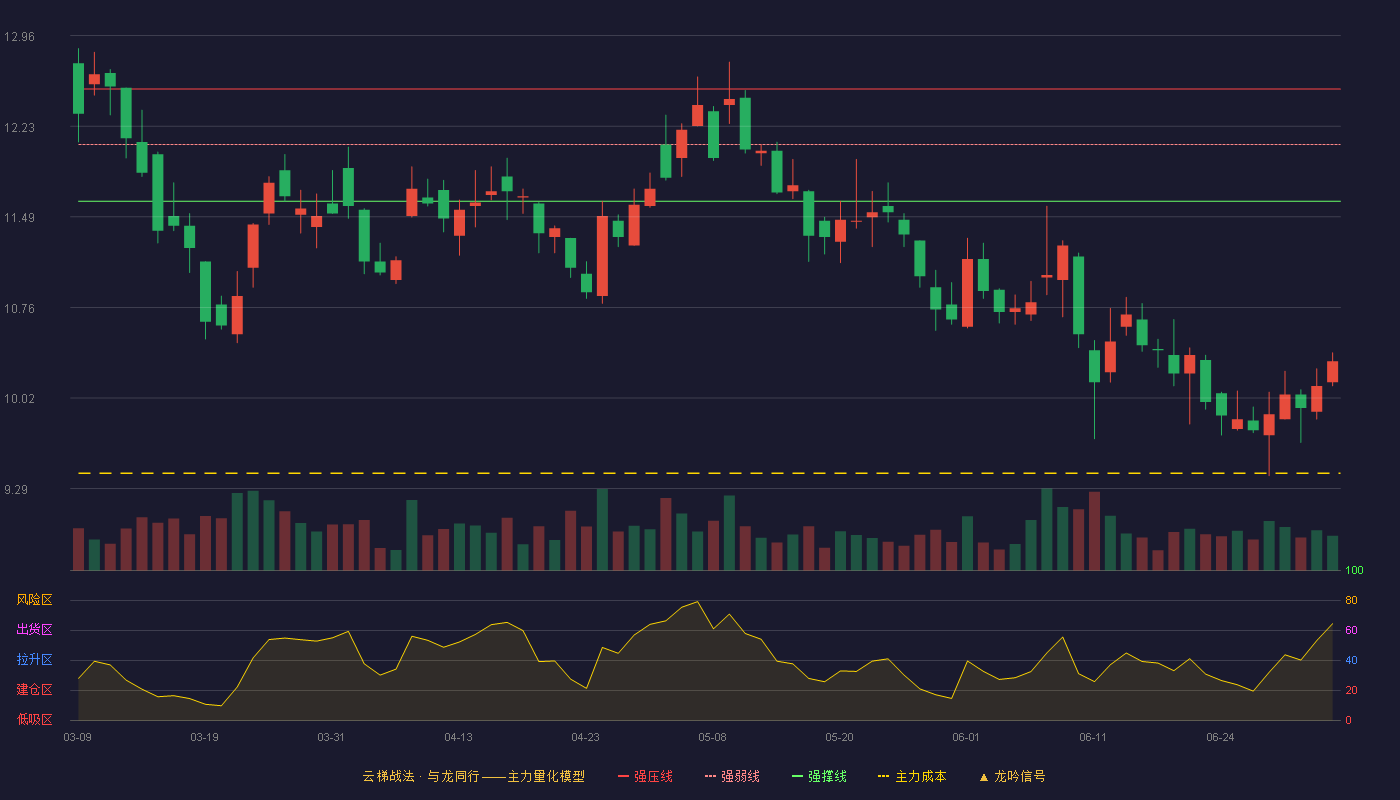Click the yellow dashed main-cost line
Image resolution: width=1400 pixels, height=800 pixels.
709,473
